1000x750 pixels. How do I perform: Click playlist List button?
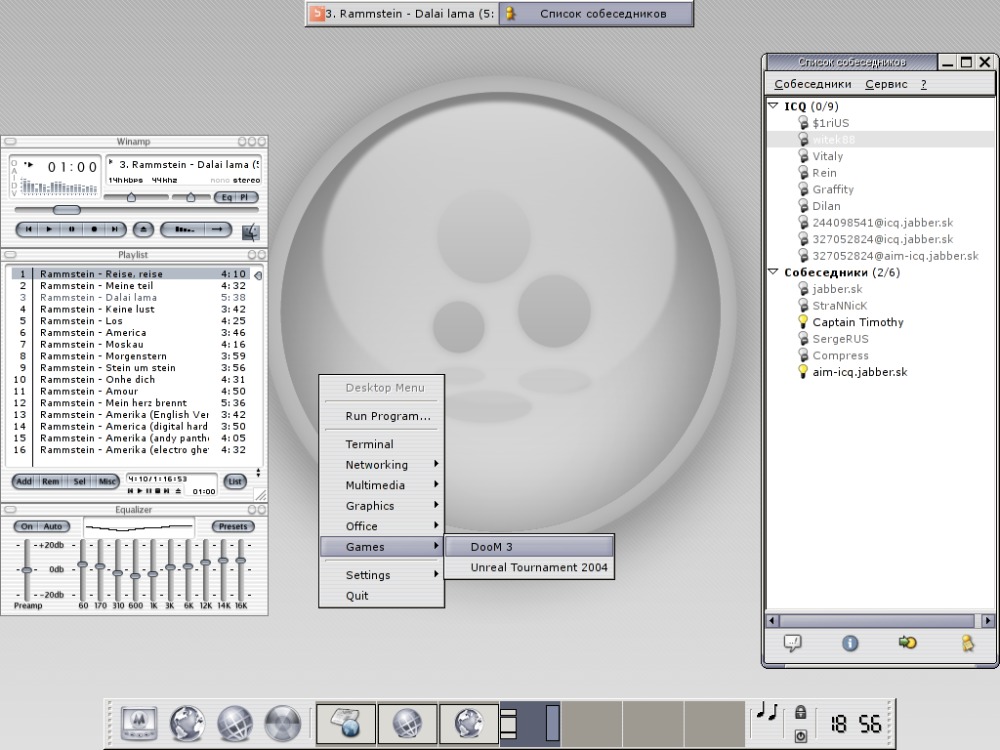(235, 482)
